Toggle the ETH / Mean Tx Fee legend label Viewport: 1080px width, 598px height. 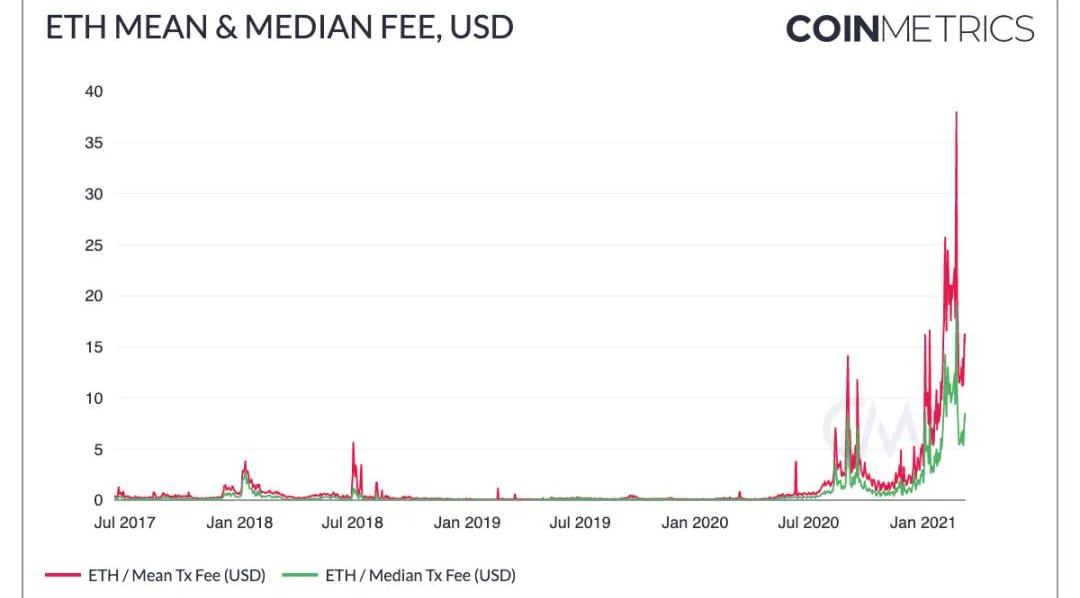(x=178, y=575)
